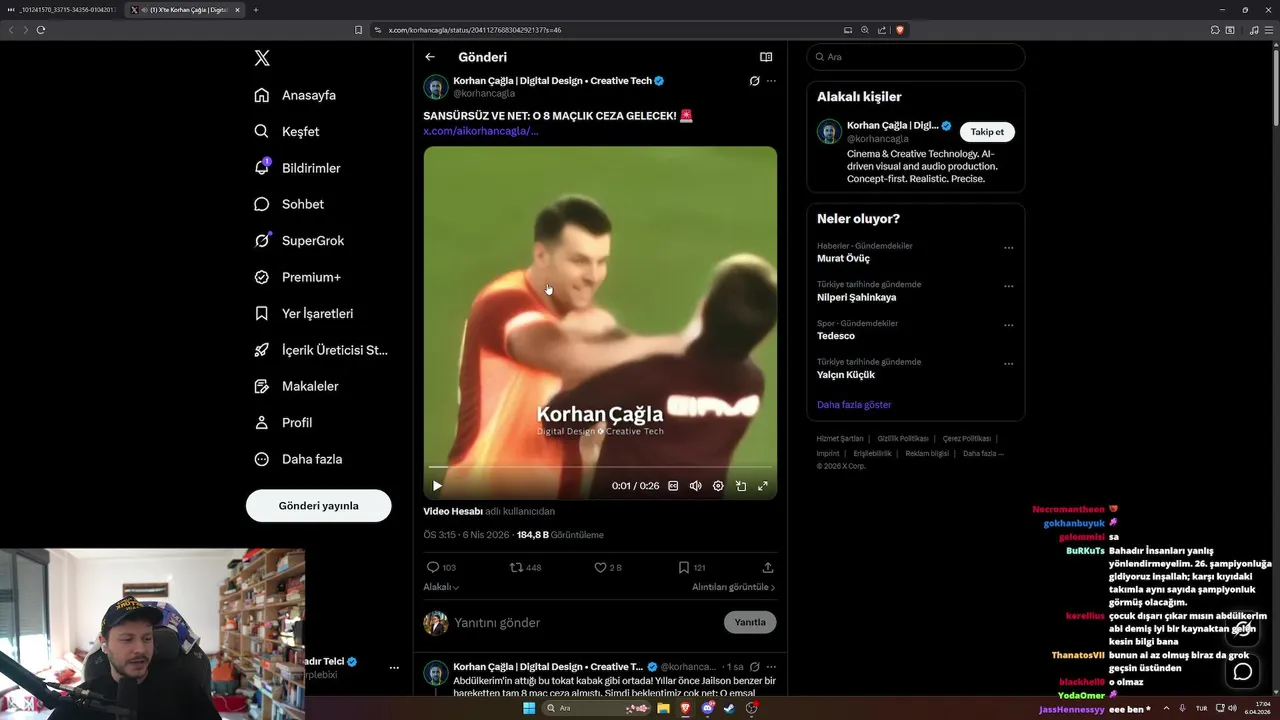The width and height of the screenshot is (1280, 720).
Task: Open more options on the reply post
Action: [x=771, y=666]
